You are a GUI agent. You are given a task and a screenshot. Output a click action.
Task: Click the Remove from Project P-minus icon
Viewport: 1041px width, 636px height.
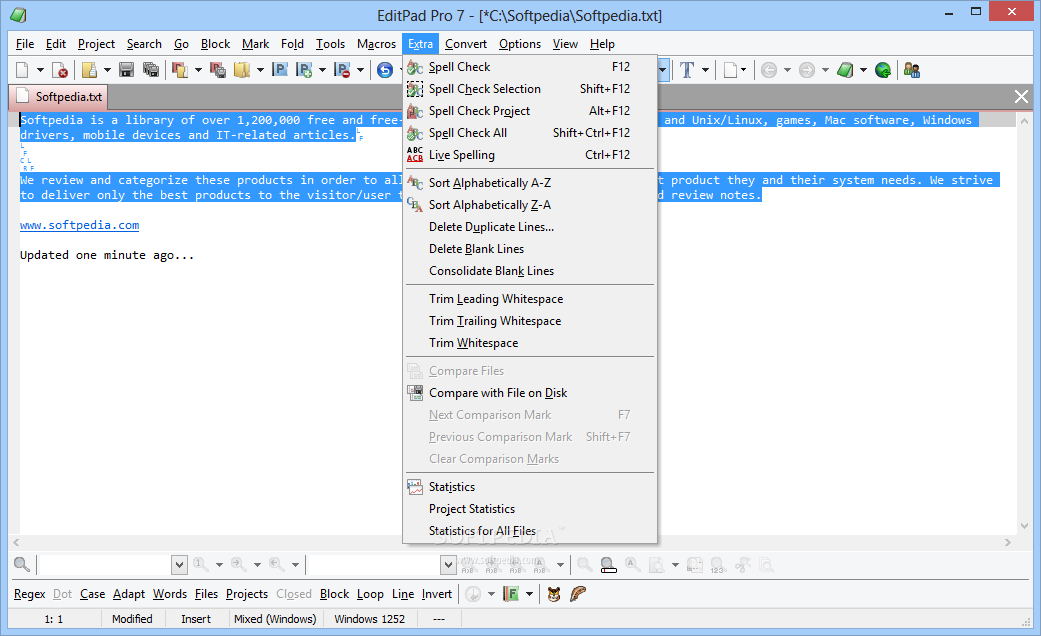pyautogui.click(x=342, y=70)
